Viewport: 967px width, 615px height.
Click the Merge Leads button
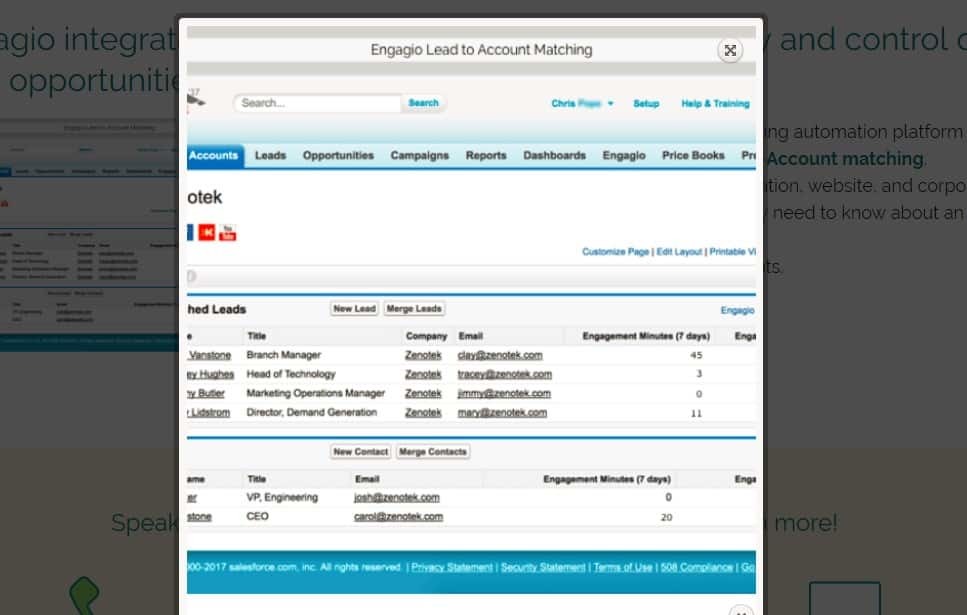click(414, 309)
